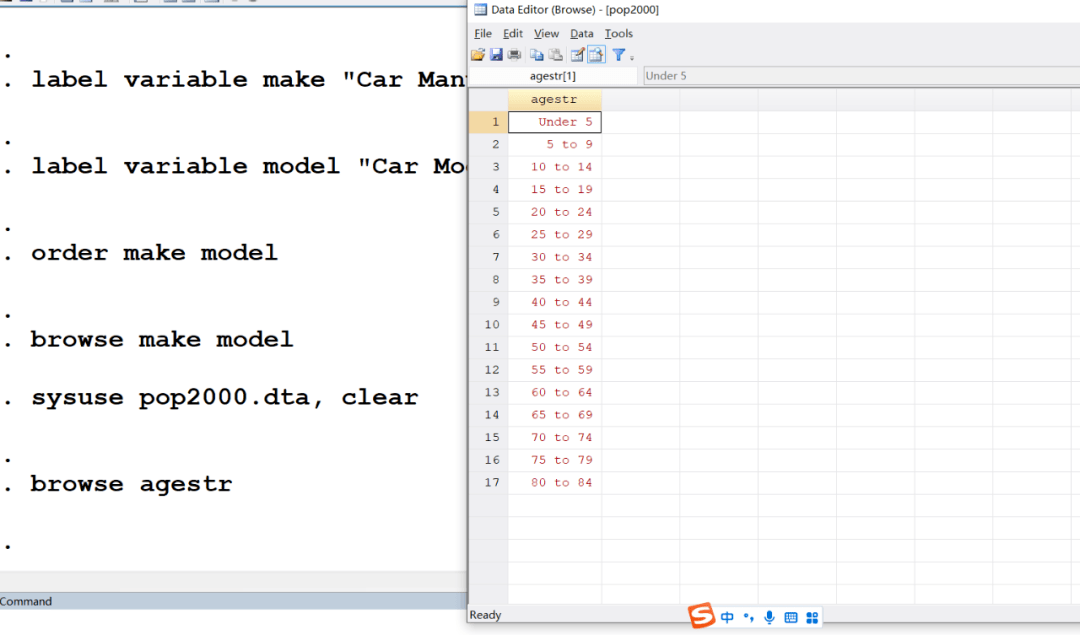Click the Data Editor window title icon
The width and height of the screenshot is (1080, 635).
point(480,10)
